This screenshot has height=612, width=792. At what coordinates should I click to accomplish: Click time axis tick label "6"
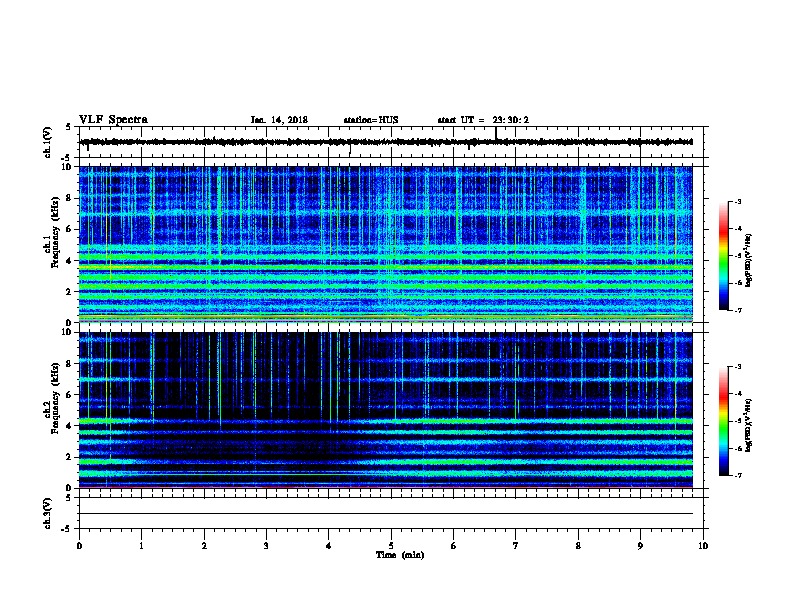pyautogui.click(x=454, y=546)
